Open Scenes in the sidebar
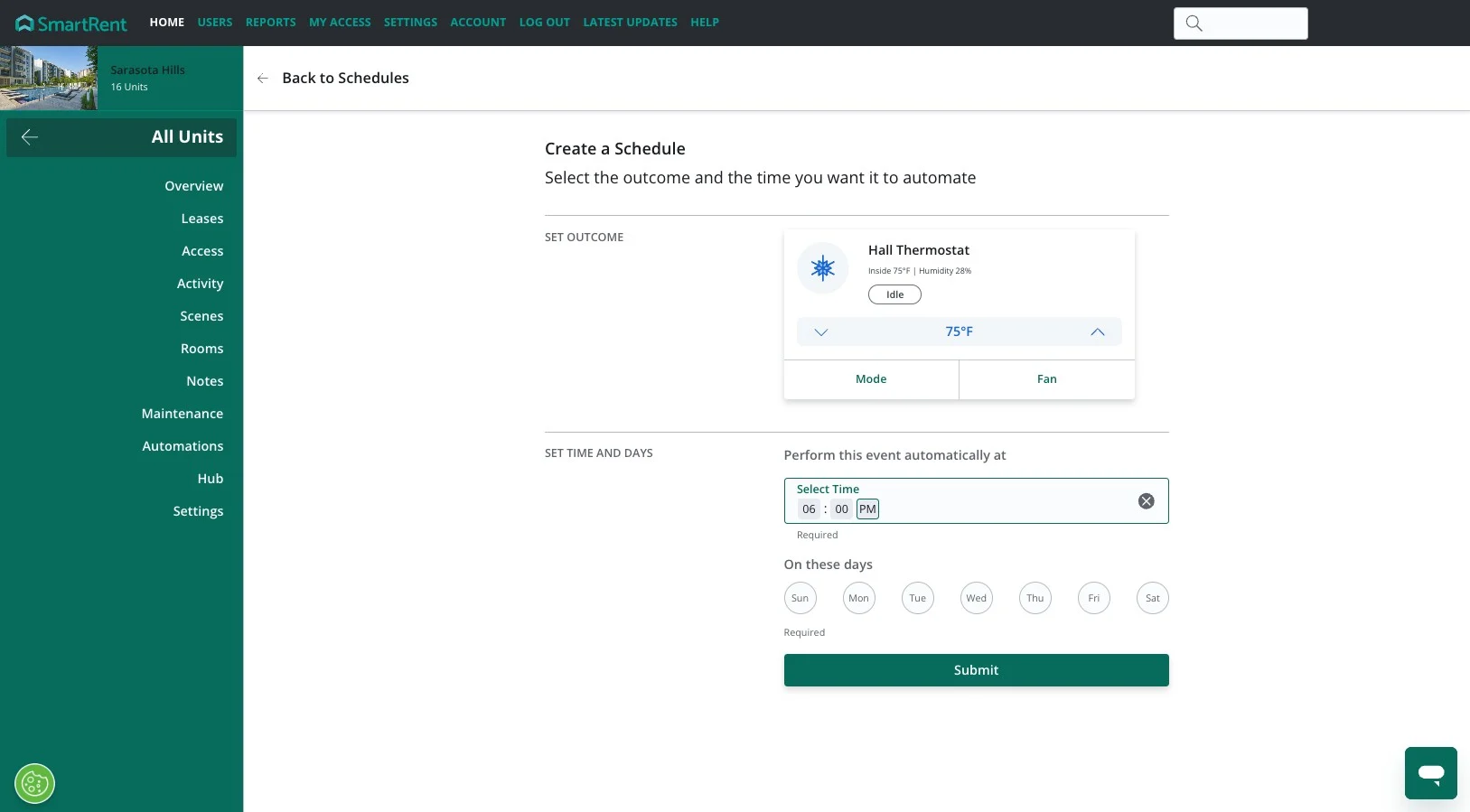 [x=201, y=316]
